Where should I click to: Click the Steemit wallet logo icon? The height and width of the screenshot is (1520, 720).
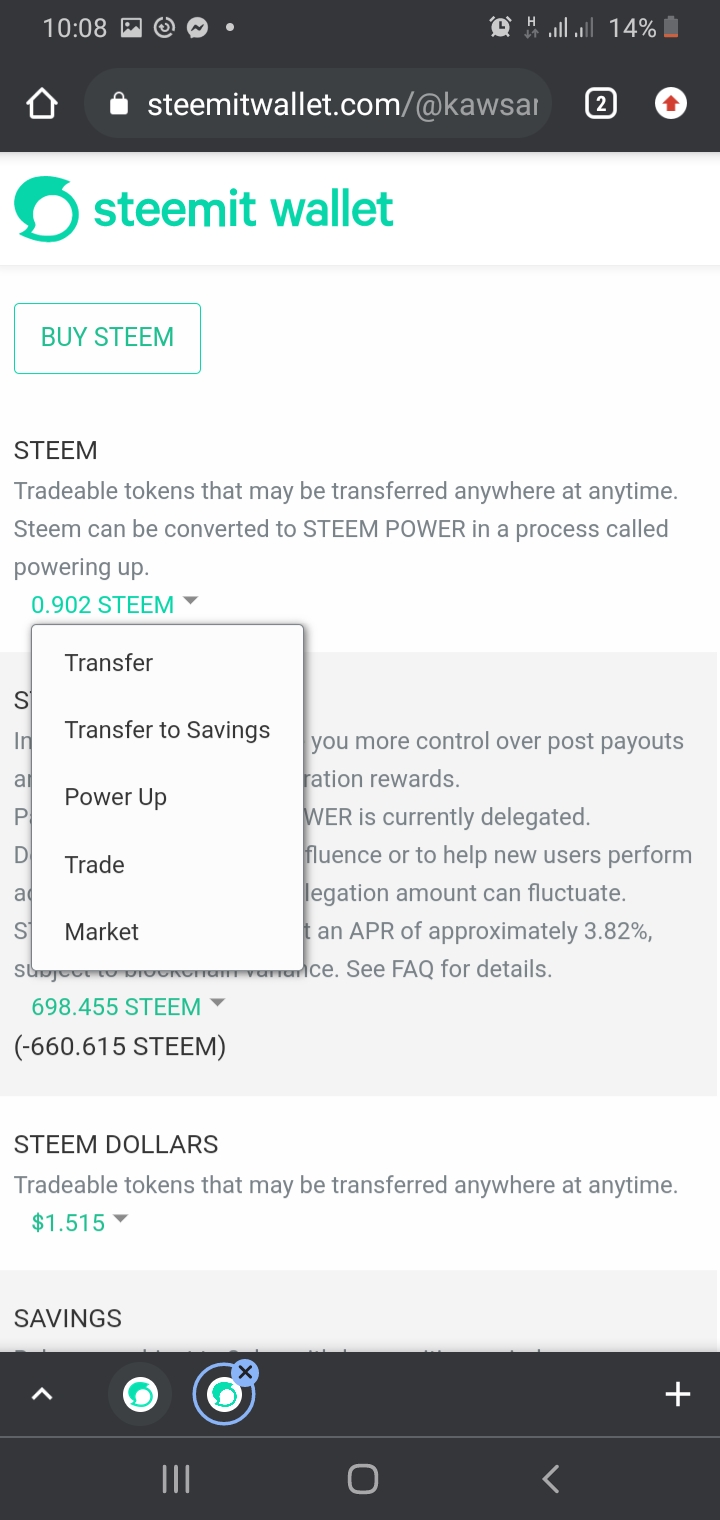[46, 209]
